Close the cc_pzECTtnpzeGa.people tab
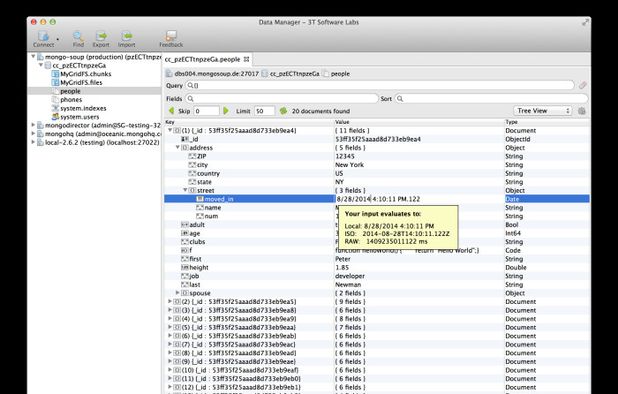 coord(246,59)
